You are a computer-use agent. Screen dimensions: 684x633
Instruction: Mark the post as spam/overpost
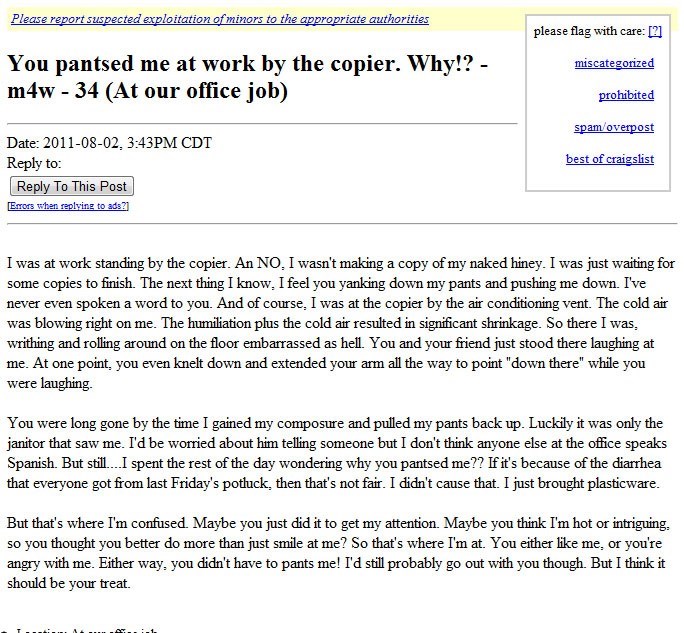click(x=614, y=127)
